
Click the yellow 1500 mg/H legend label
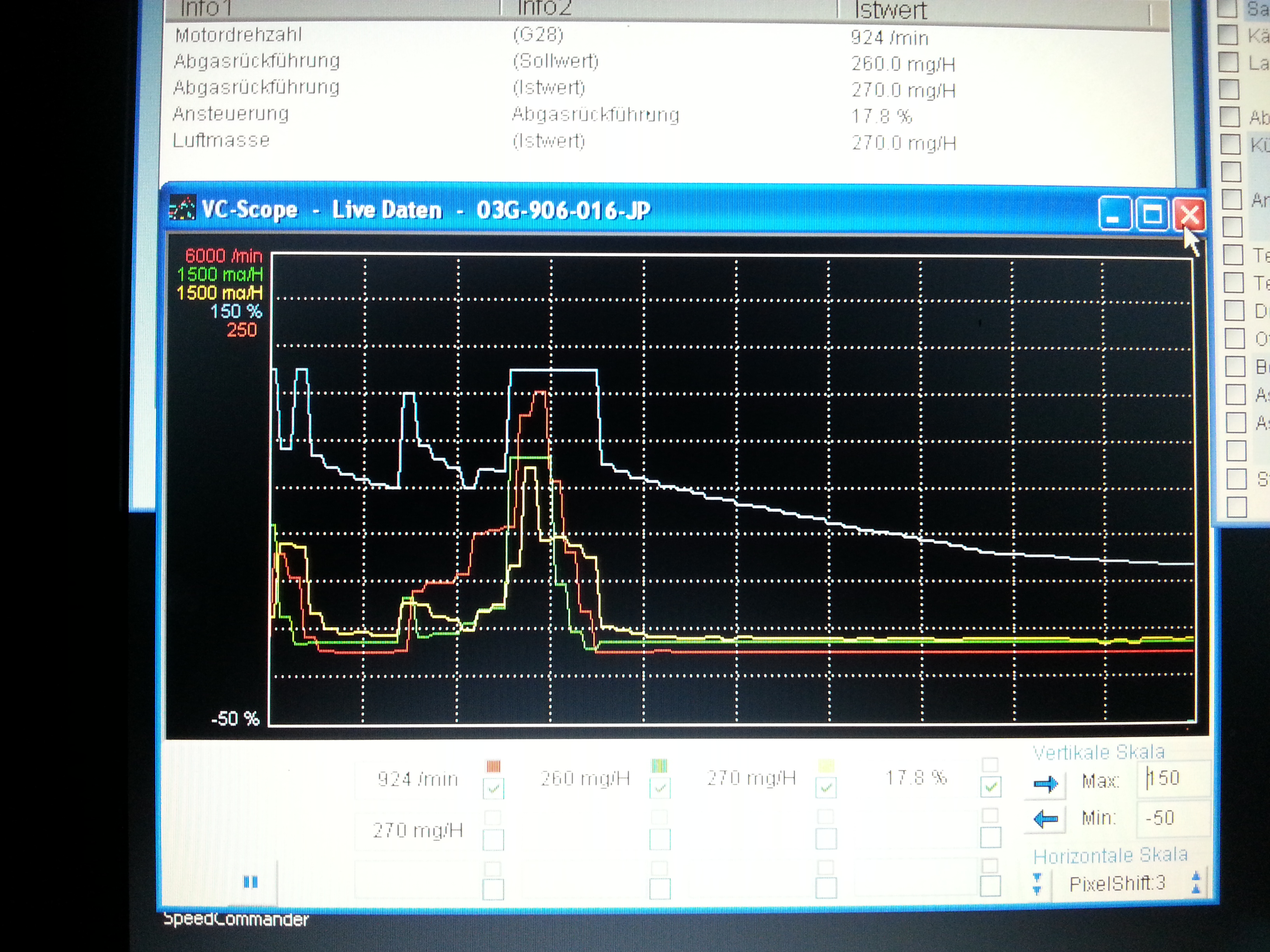pos(219,293)
